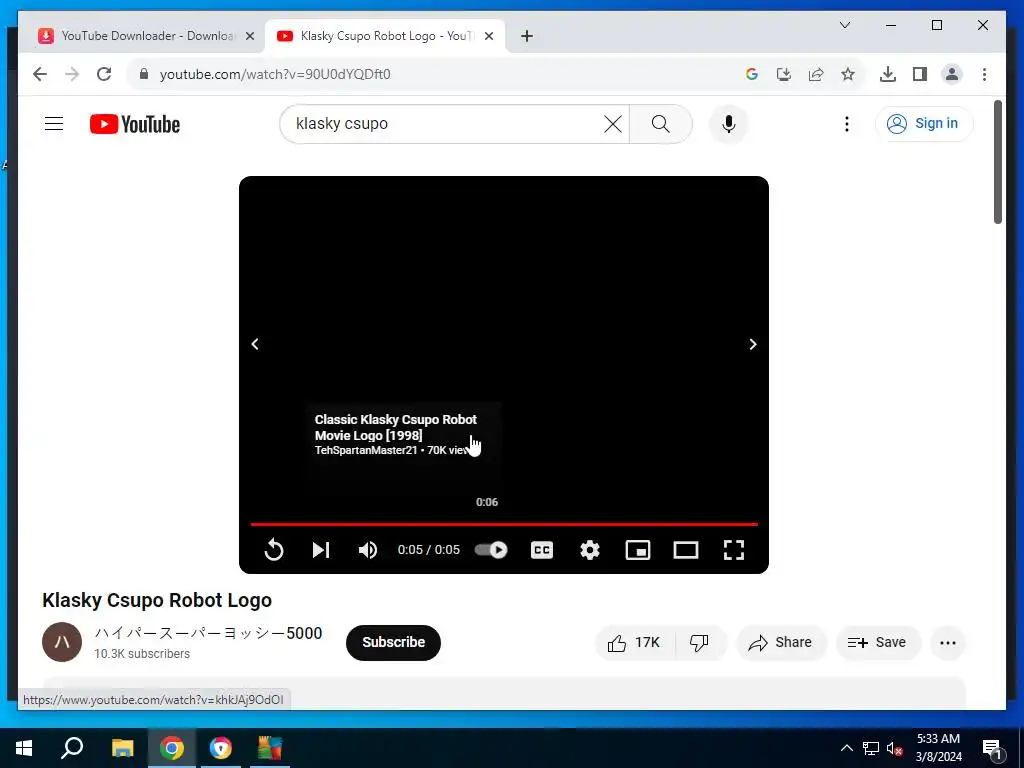Dislike this video
This screenshot has height=768, width=1024.
click(x=699, y=643)
